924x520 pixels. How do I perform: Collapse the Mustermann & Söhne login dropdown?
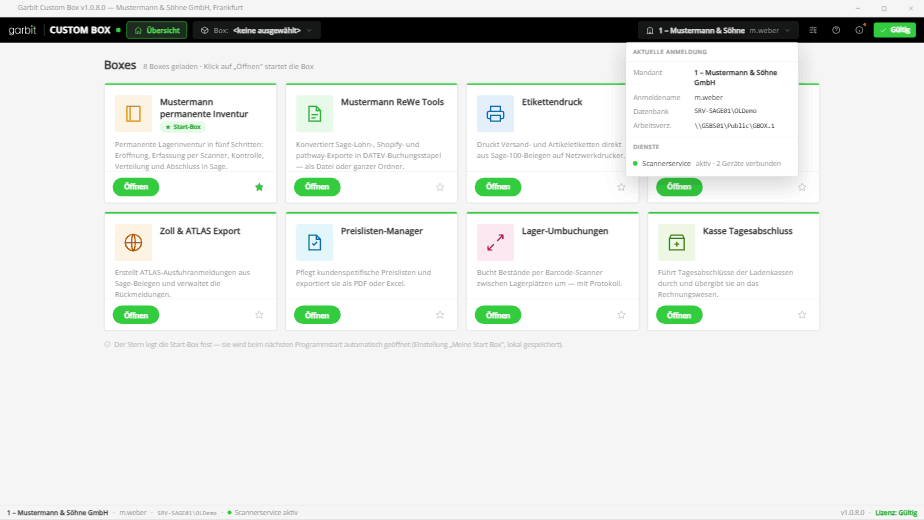pos(718,30)
